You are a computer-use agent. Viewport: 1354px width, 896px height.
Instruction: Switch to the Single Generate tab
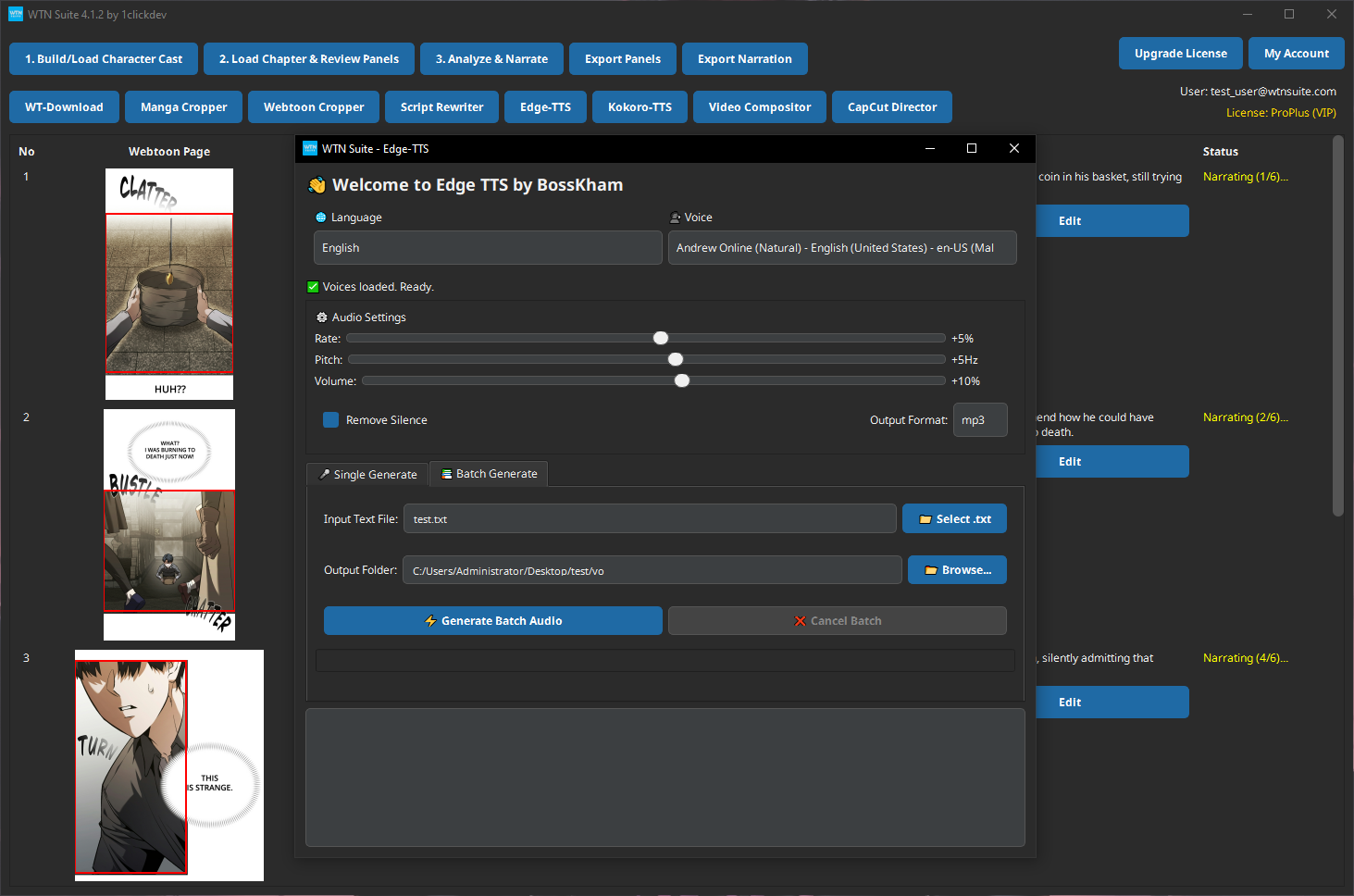pos(367,473)
